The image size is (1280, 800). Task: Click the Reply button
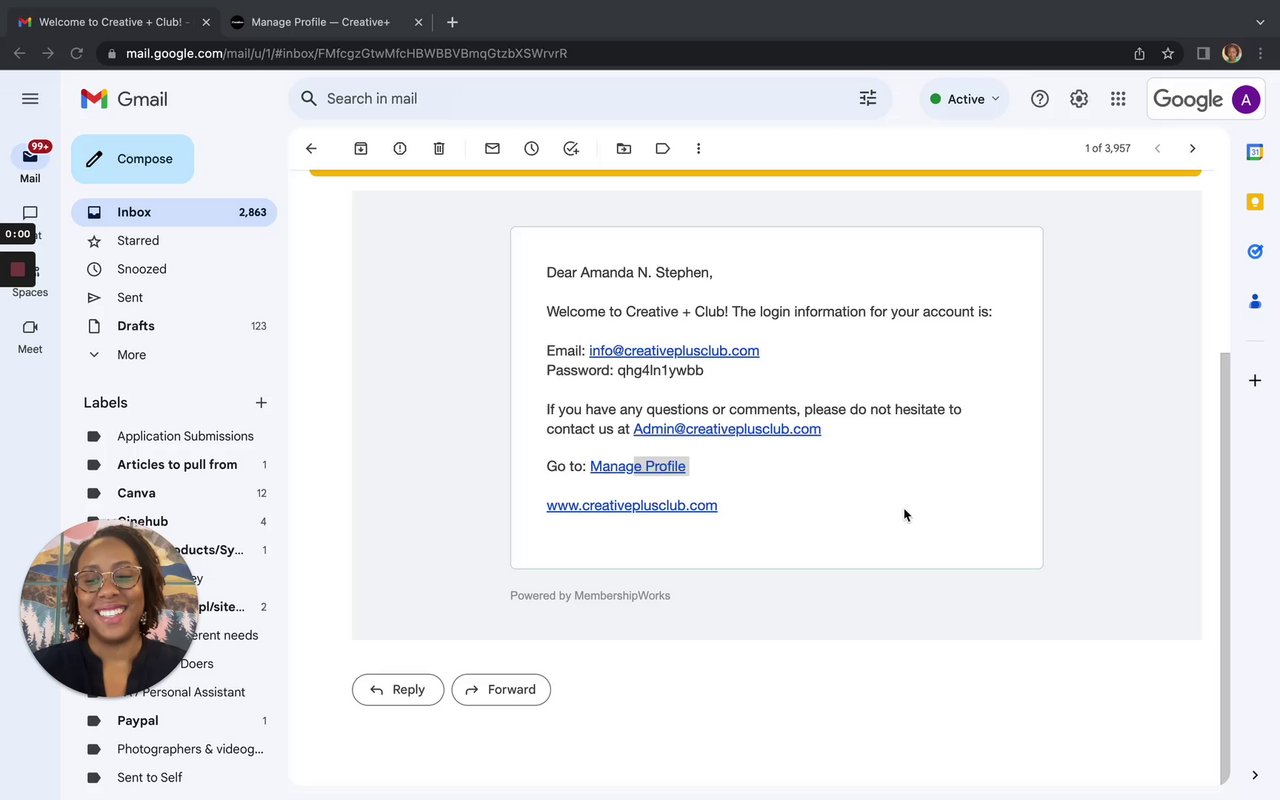pyautogui.click(x=397, y=690)
